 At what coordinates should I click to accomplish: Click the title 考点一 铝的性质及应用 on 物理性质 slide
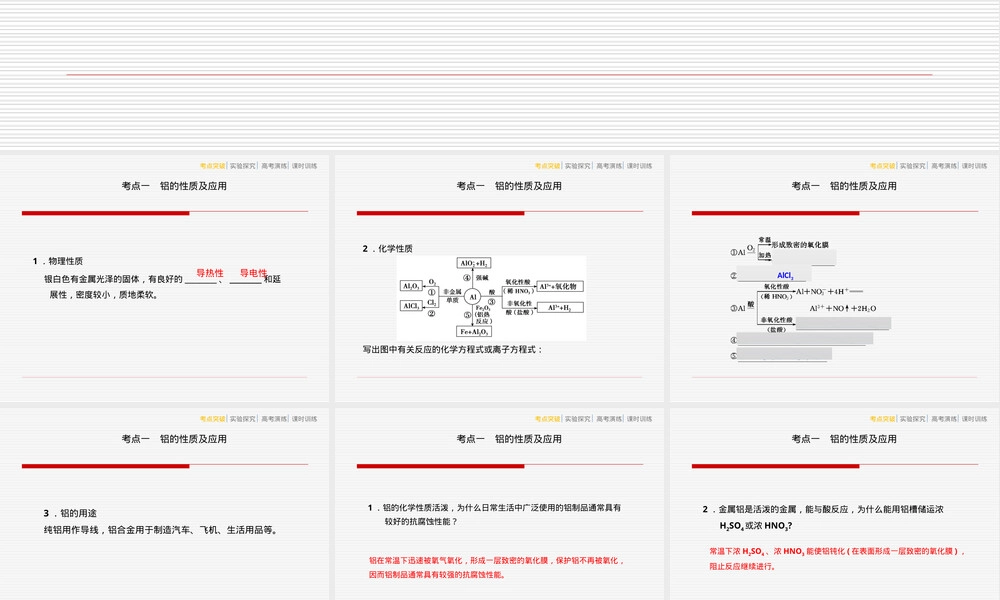(174, 186)
